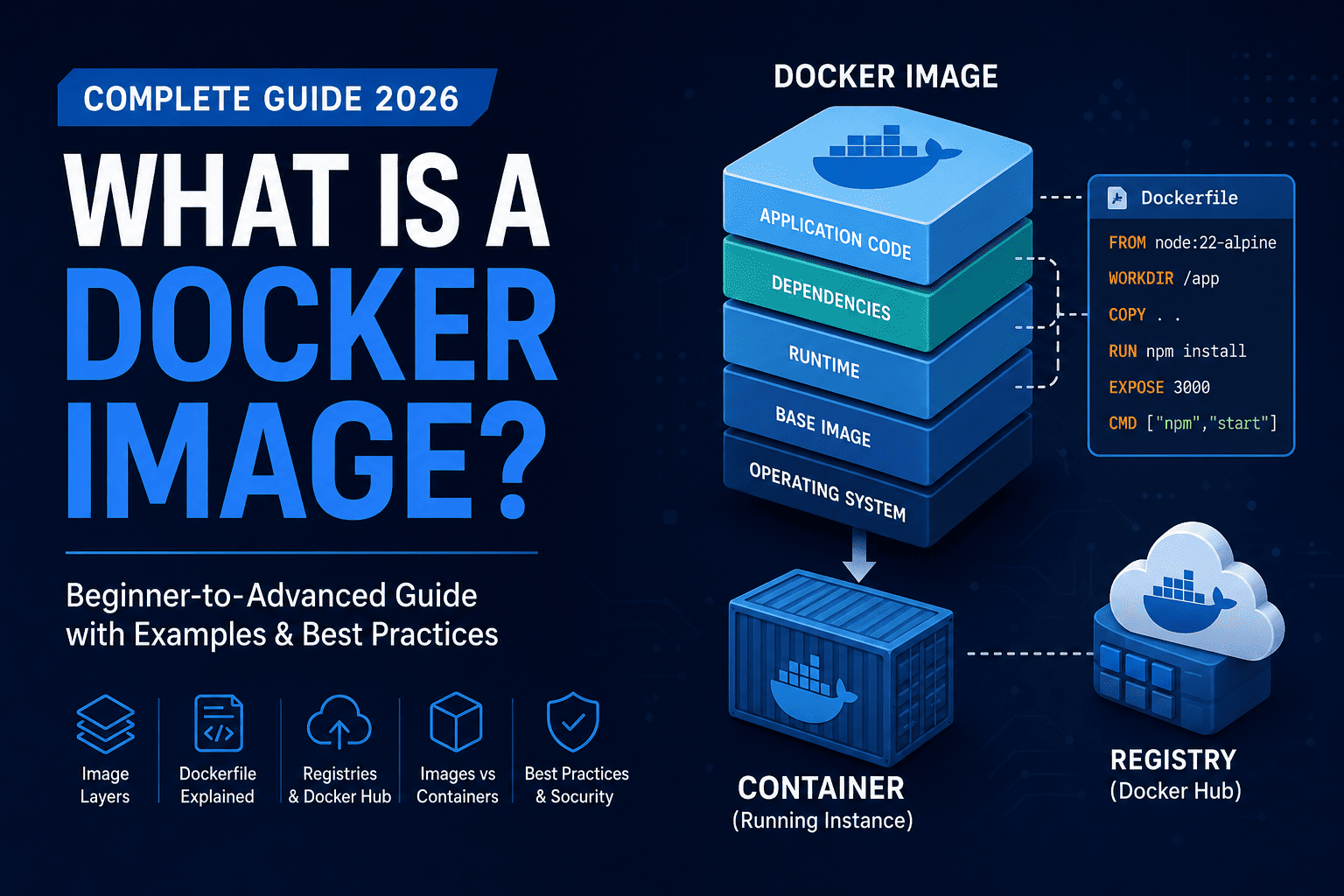The width and height of the screenshot is (1344, 896).
Task: Click the 'Beginner-to-Advanced Guide' subtitle
Action: tap(271, 596)
